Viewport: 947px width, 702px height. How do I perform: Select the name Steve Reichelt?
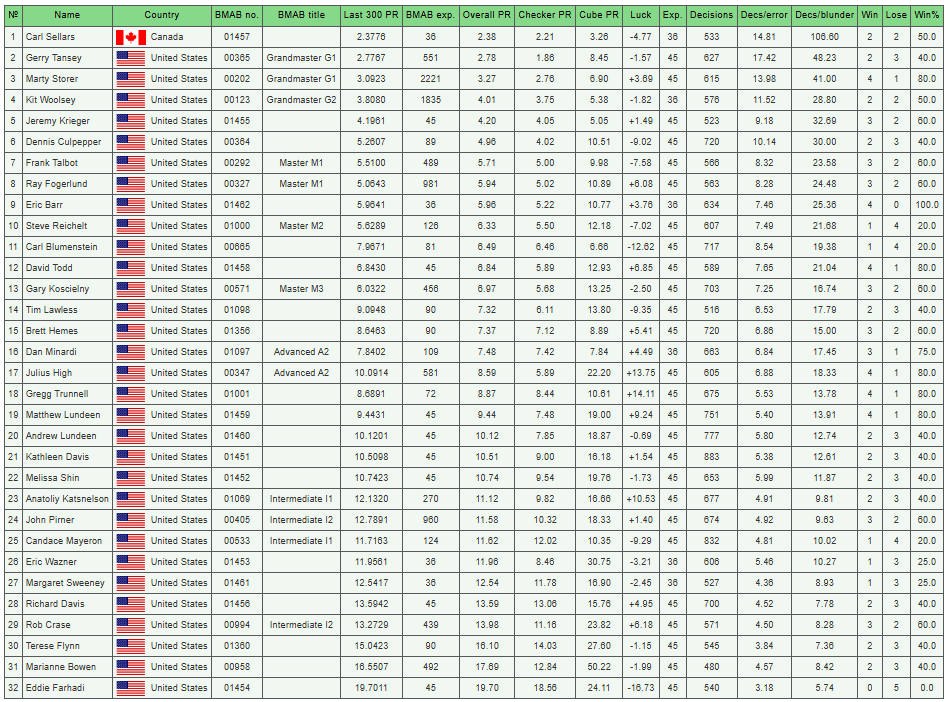click(x=56, y=226)
